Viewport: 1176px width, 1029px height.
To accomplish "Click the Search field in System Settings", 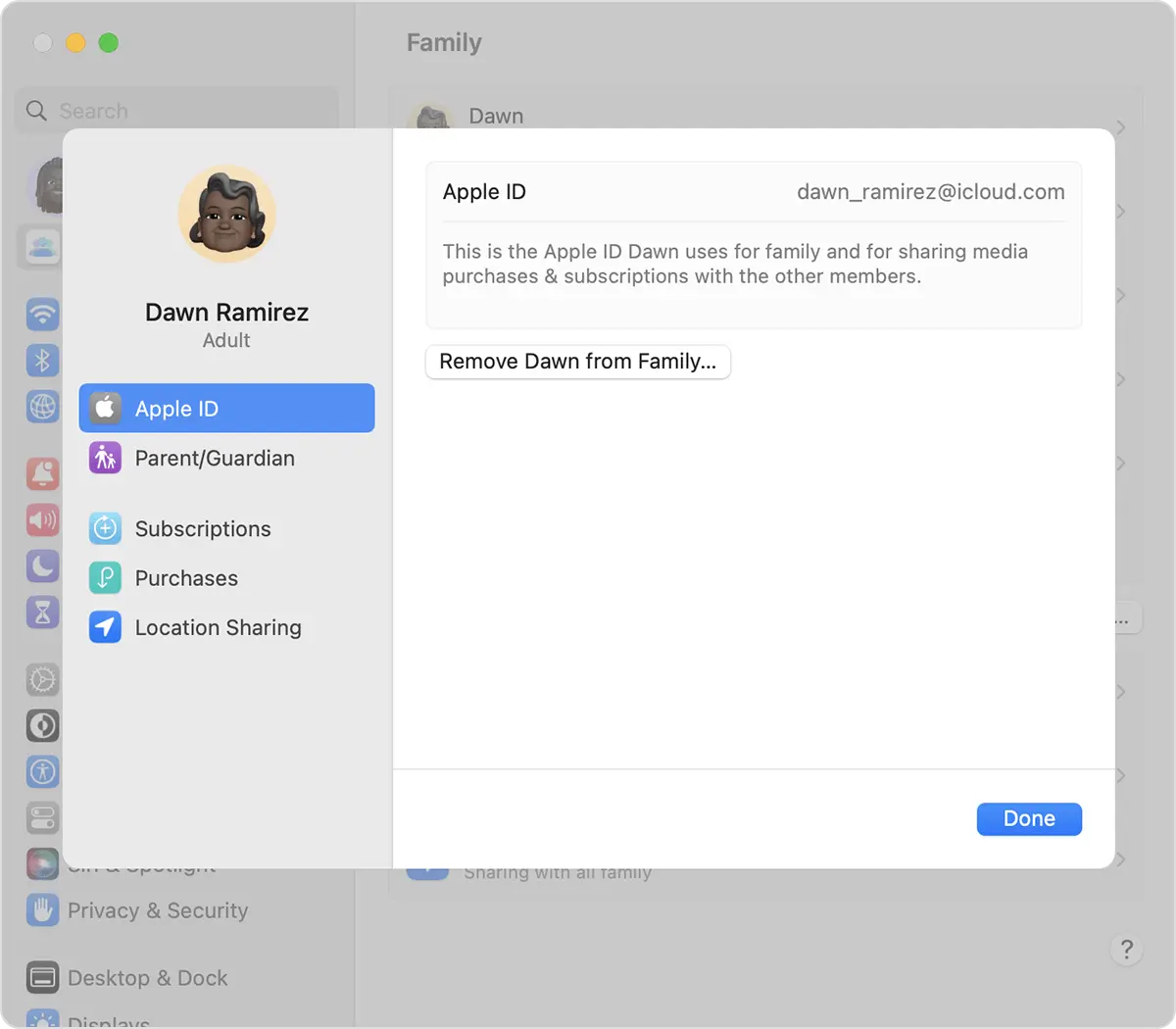I will coord(177,111).
